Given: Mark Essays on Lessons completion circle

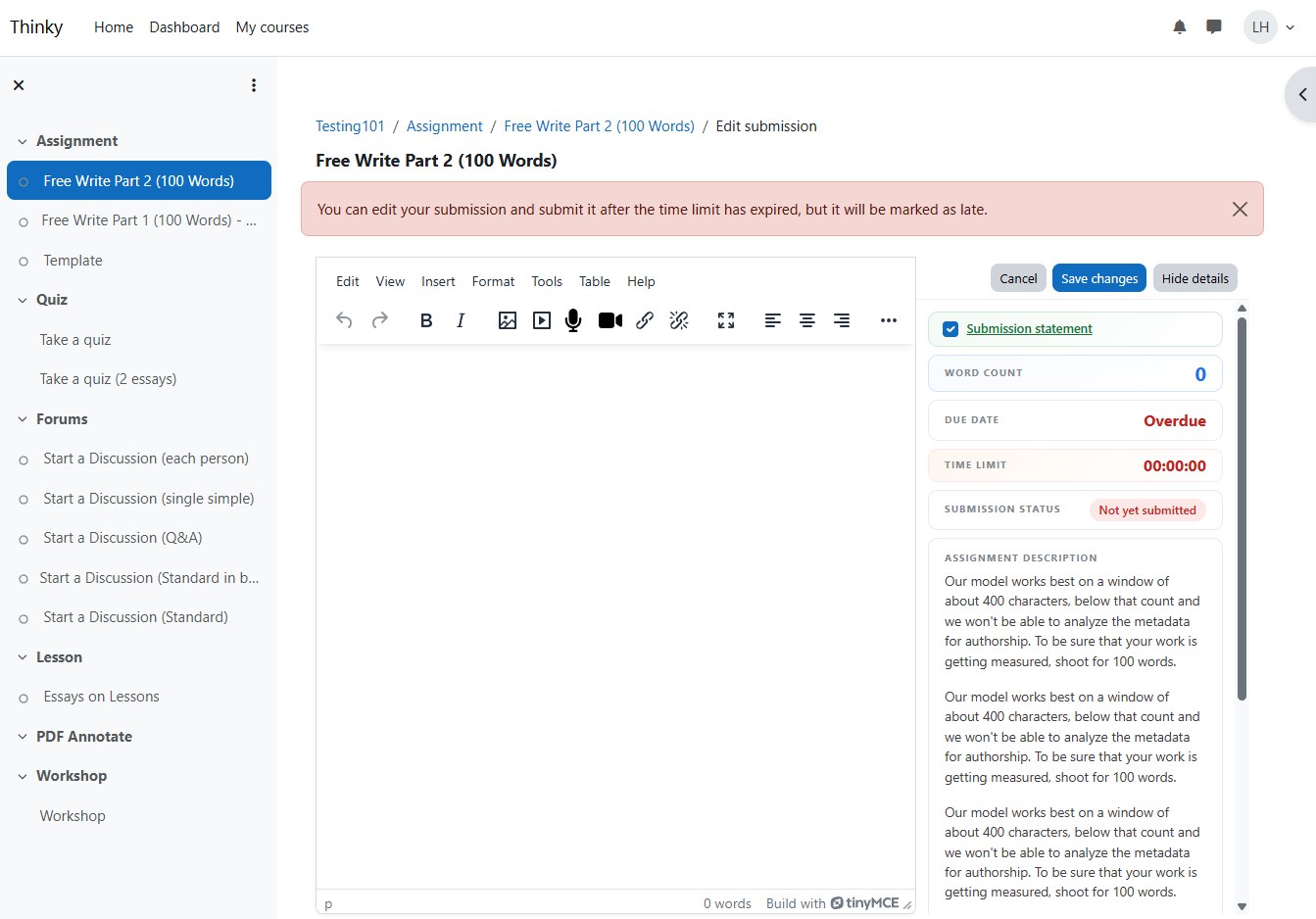Looking at the screenshot, I should (x=24, y=698).
